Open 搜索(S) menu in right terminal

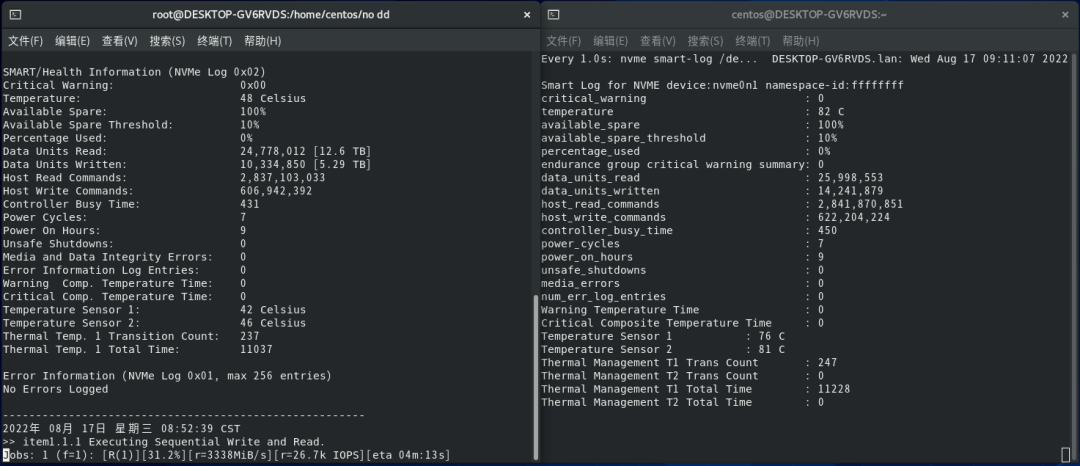tap(705, 41)
